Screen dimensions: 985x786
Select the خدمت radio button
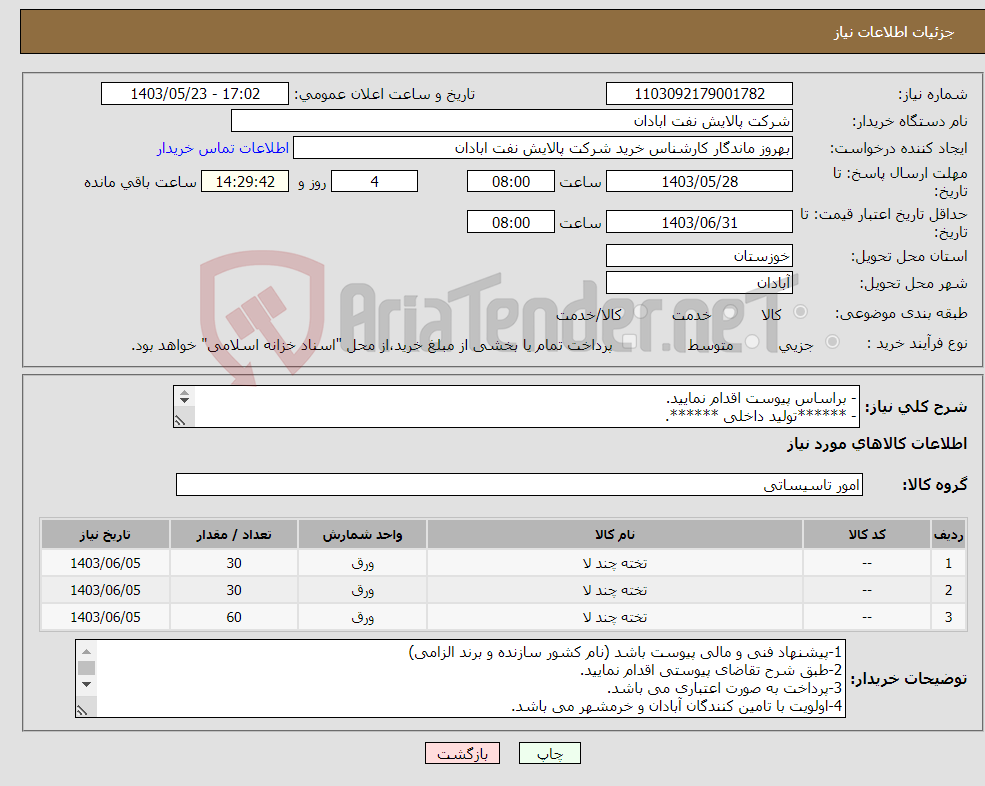pos(730,312)
